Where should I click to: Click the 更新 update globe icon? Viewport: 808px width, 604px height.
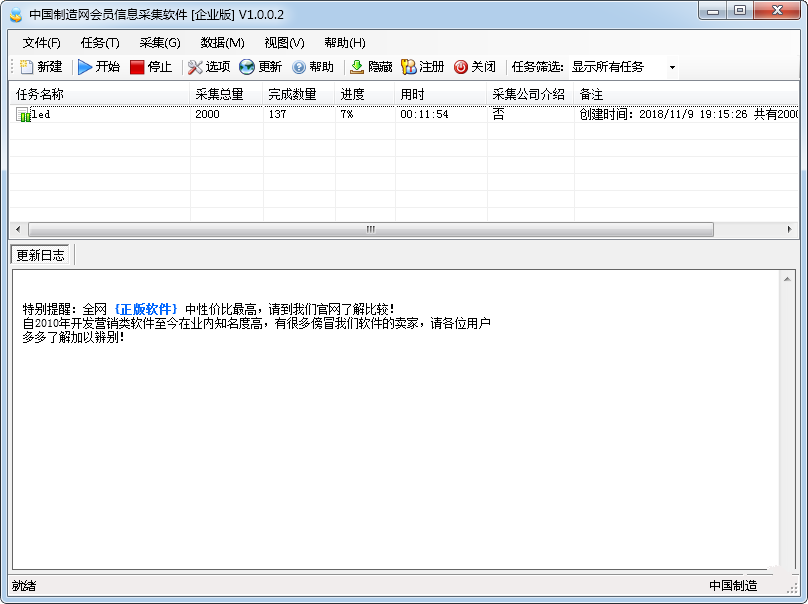coord(247,67)
